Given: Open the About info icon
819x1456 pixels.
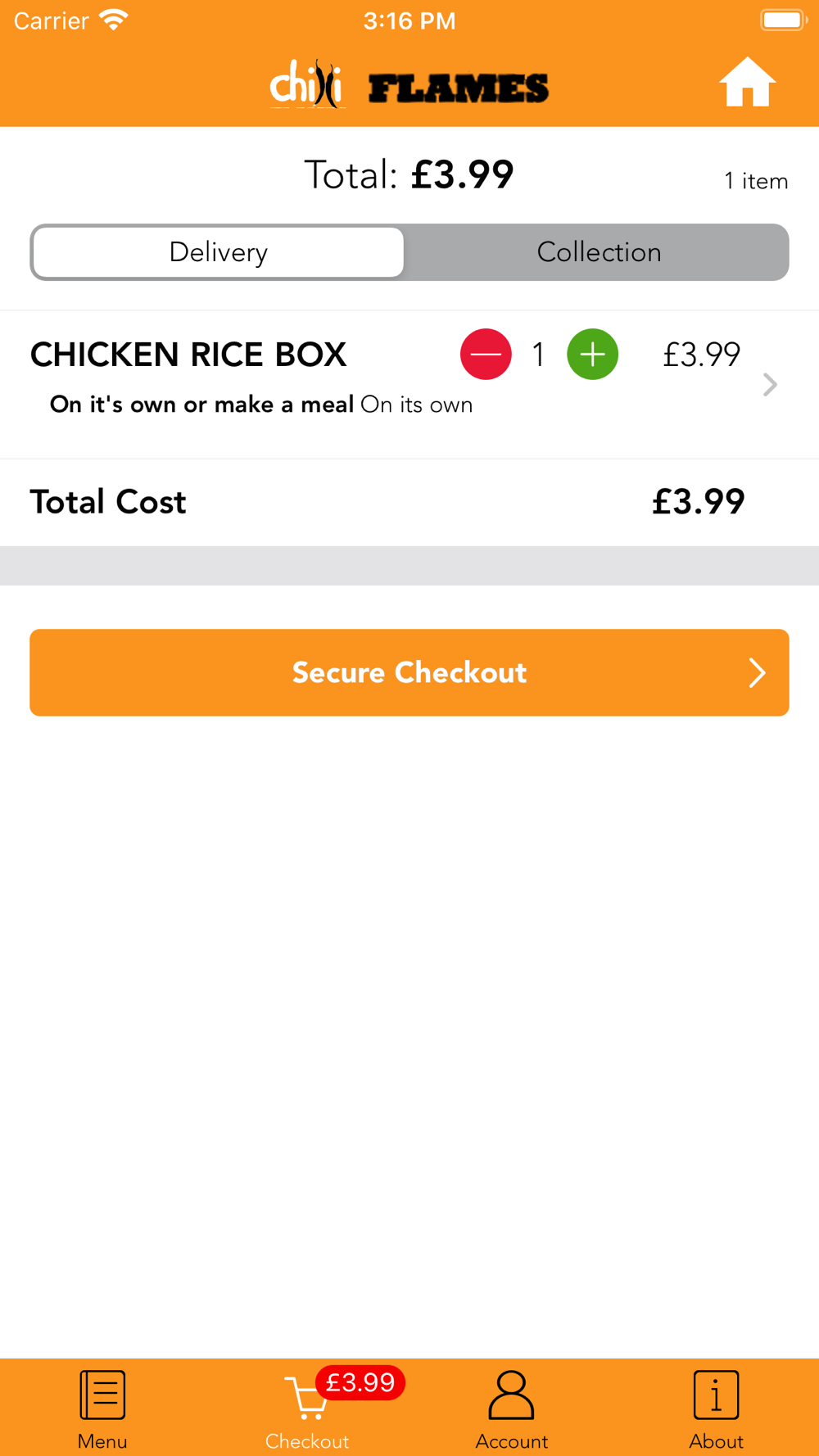Looking at the screenshot, I should (716, 1395).
